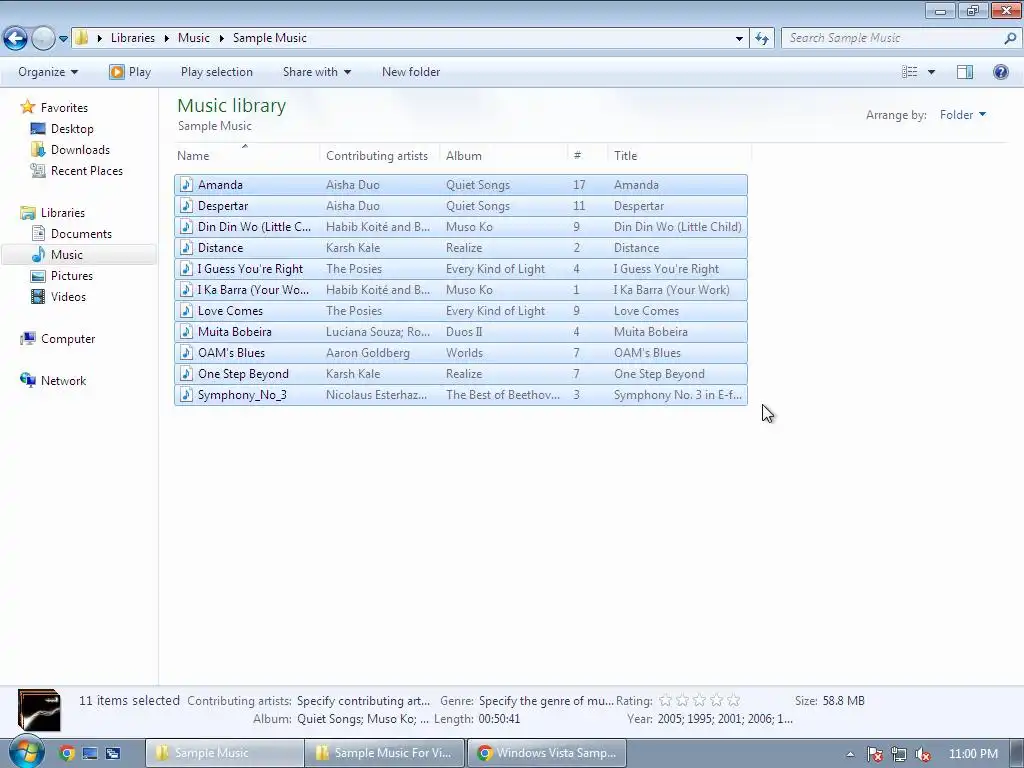Set rating with the fifth star
The height and width of the screenshot is (768, 1024).
[x=733, y=700]
